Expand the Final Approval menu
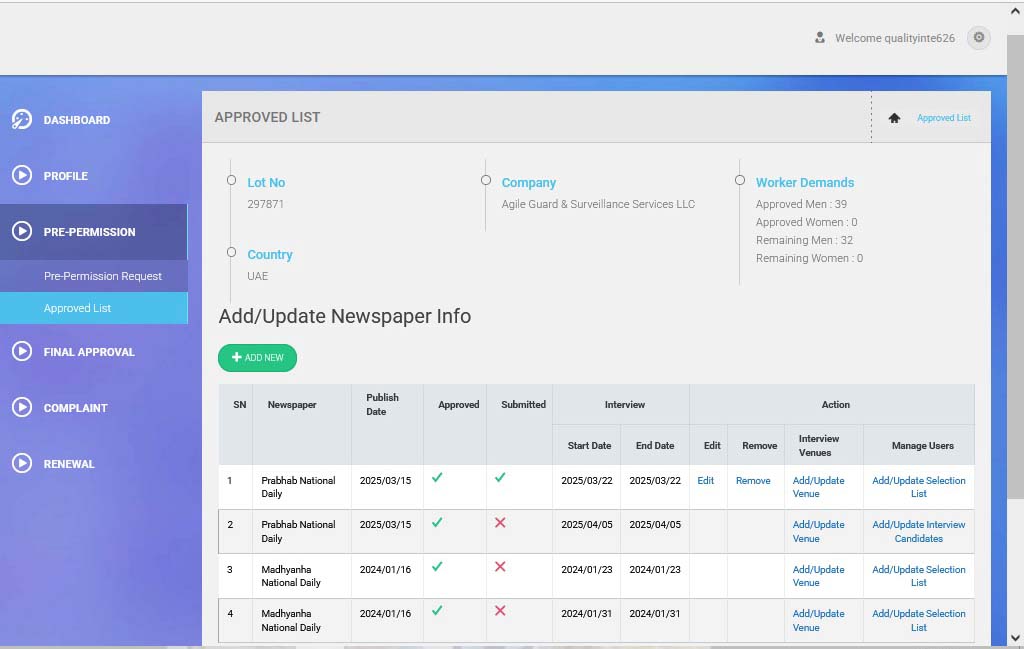 click(x=89, y=352)
